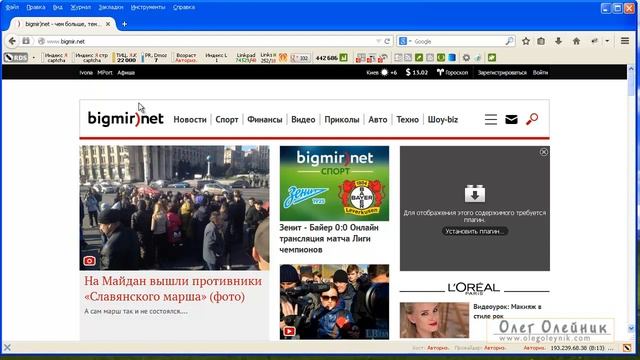The width and height of the screenshot is (640, 360).
Task: Open the Журнал menu
Action: coord(80,7)
